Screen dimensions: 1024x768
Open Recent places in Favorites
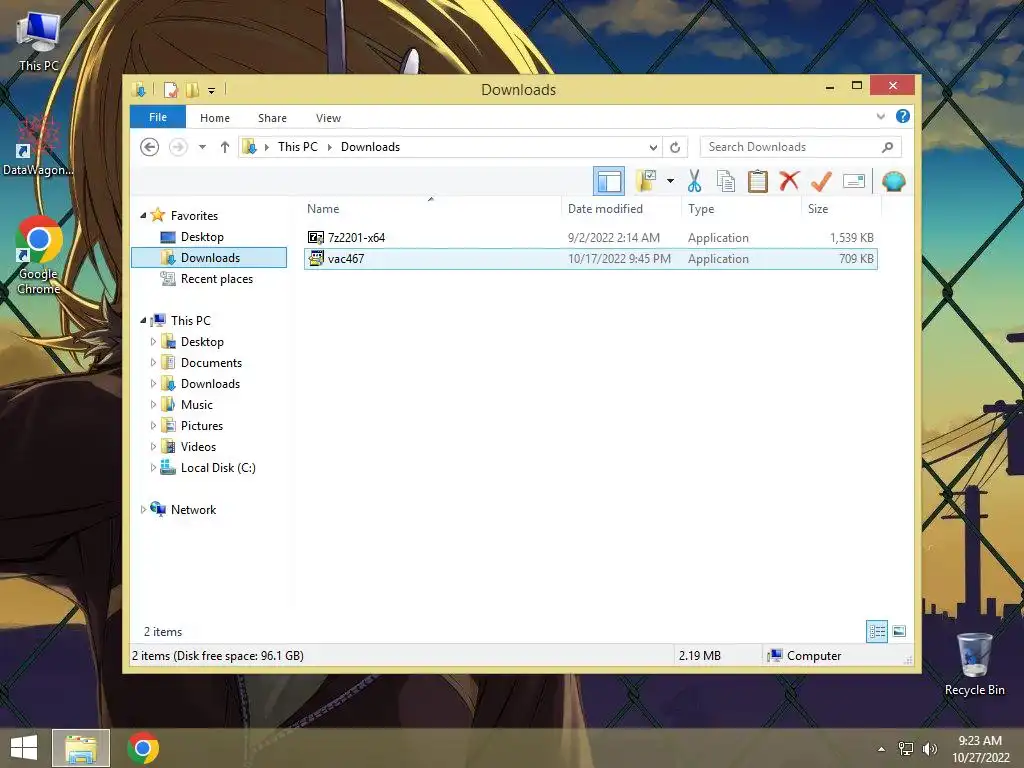click(x=216, y=279)
